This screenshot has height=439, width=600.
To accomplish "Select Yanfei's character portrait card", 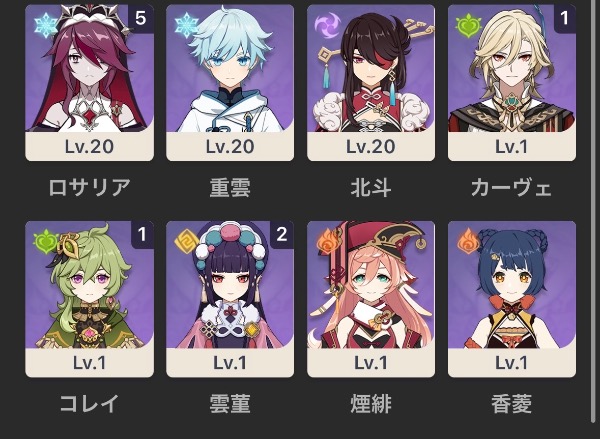I will [371, 299].
